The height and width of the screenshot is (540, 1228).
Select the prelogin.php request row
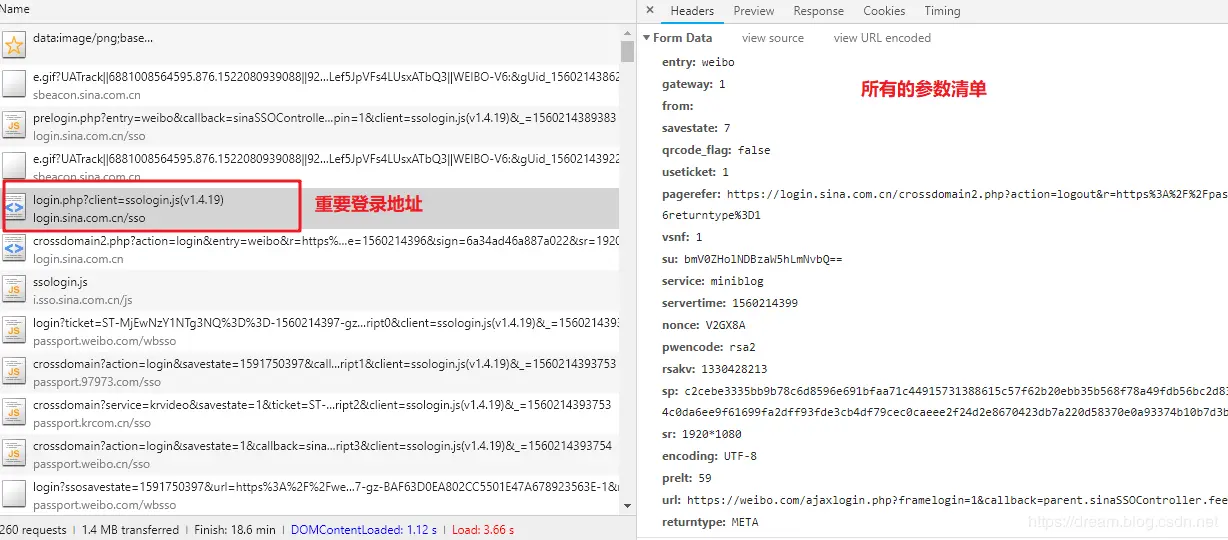[310, 125]
